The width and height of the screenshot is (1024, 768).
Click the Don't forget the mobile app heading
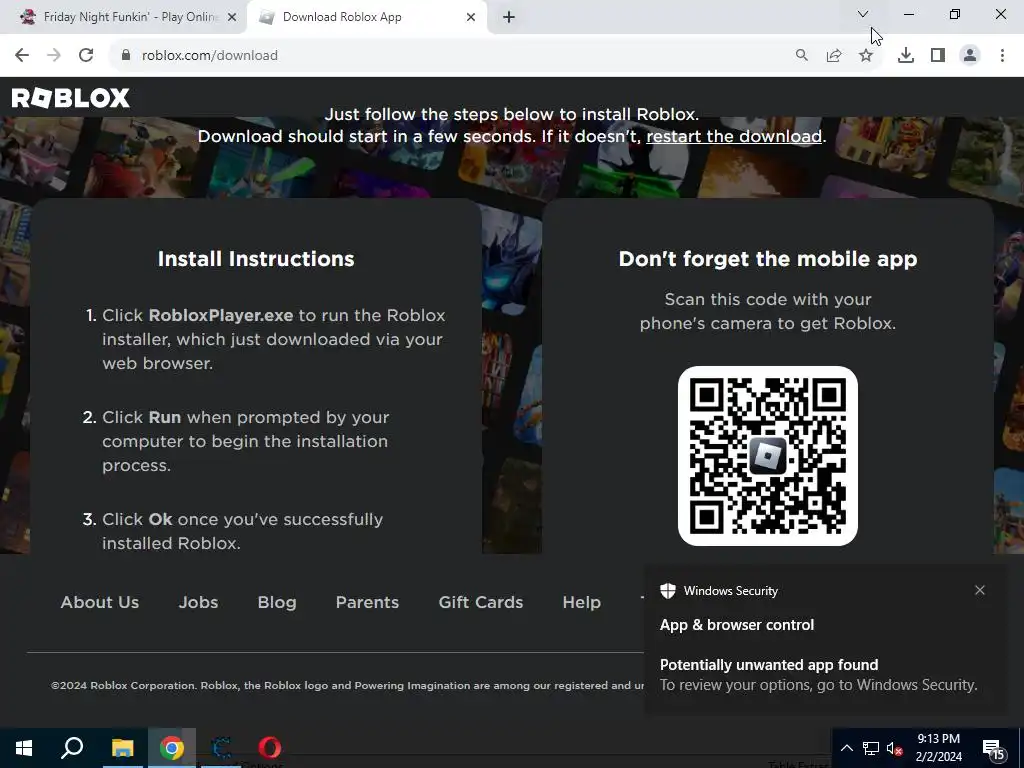coord(768,259)
